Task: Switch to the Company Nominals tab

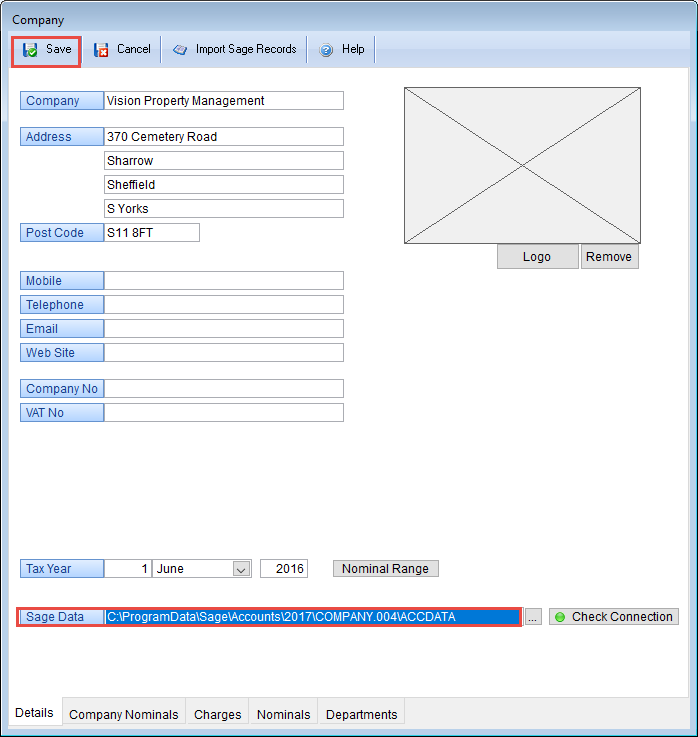Action: [x=124, y=714]
